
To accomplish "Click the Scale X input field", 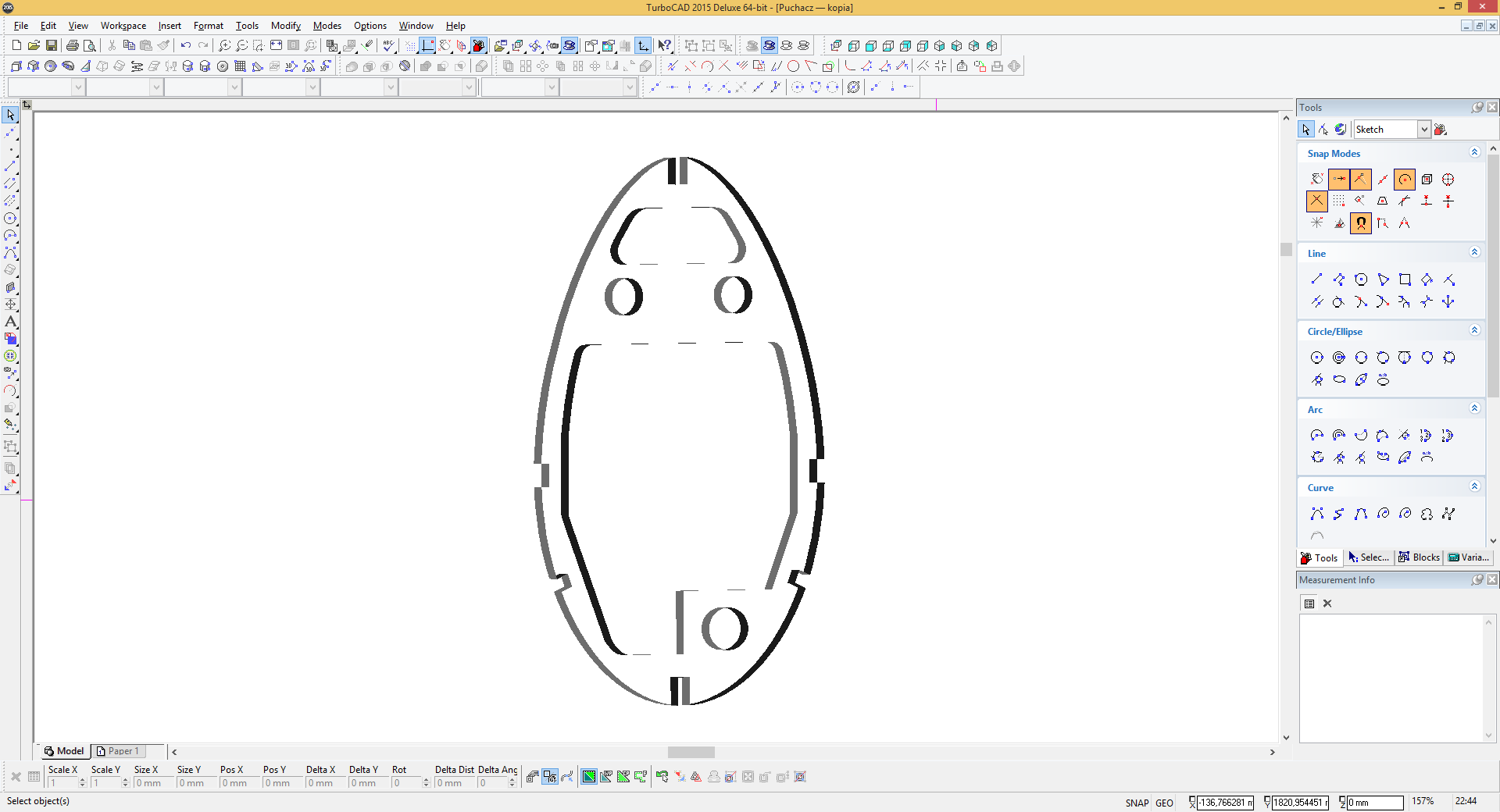I will (x=63, y=783).
